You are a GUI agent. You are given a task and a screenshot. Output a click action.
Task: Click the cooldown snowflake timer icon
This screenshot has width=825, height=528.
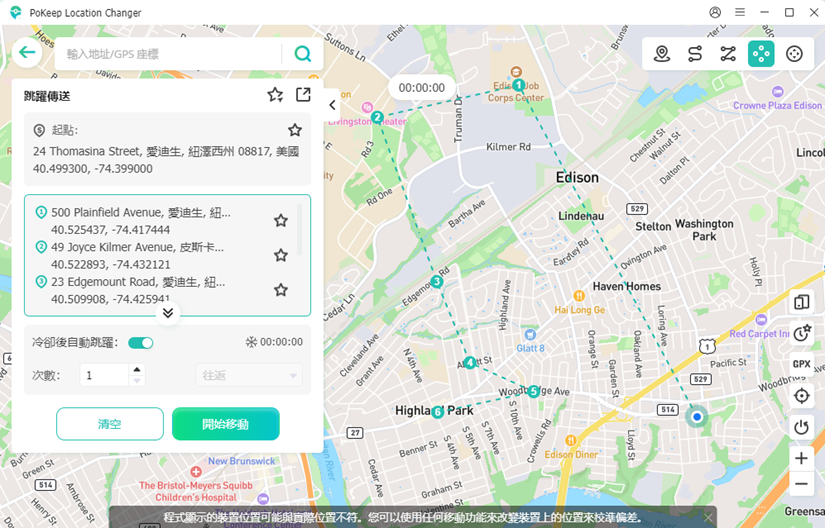251,342
